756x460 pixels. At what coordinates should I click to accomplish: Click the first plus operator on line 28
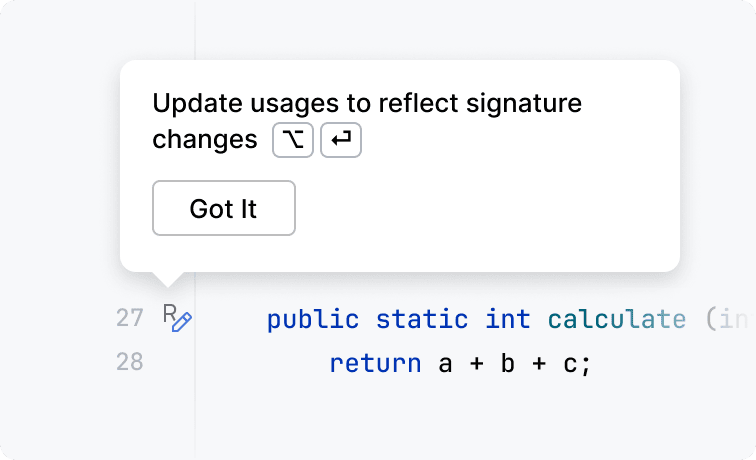click(x=477, y=363)
